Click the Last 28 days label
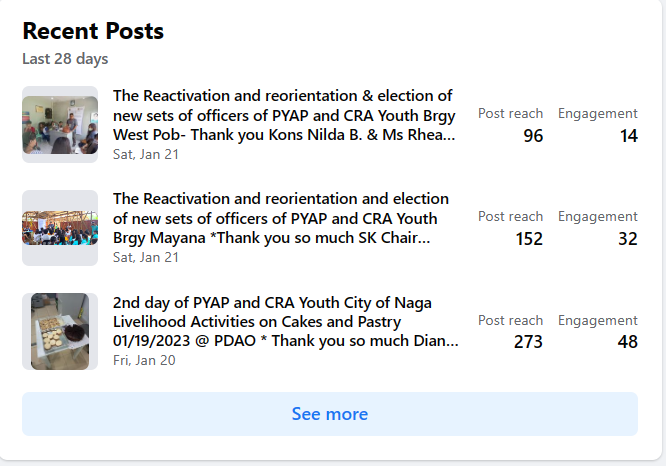 [x=65, y=59]
